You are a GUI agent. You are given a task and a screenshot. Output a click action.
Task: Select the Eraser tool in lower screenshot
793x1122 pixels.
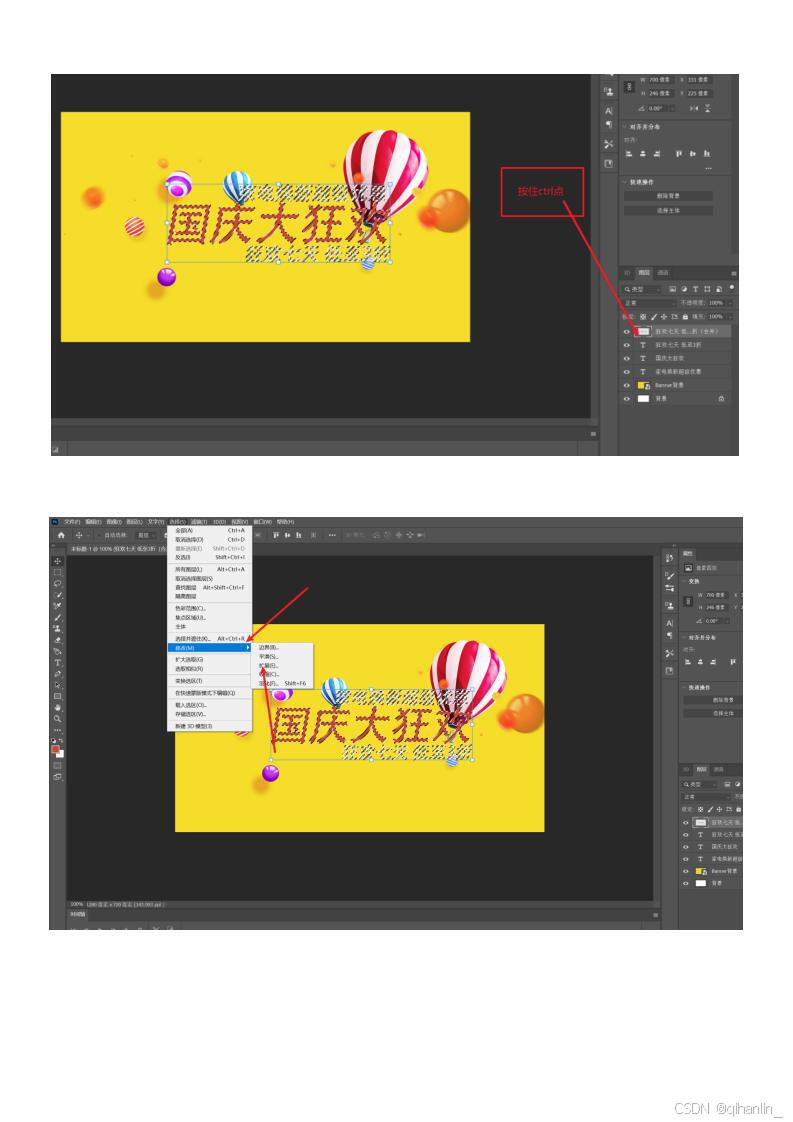pyautogui.click(x=57, y=640)
